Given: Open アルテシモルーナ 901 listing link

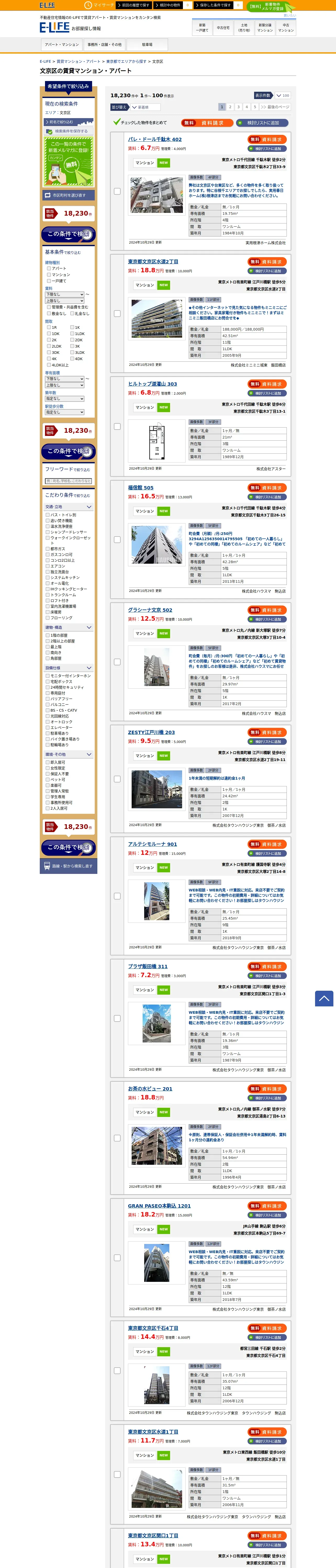Looking at the screenshot, I should pyautogui.click(x=153, y=844).
